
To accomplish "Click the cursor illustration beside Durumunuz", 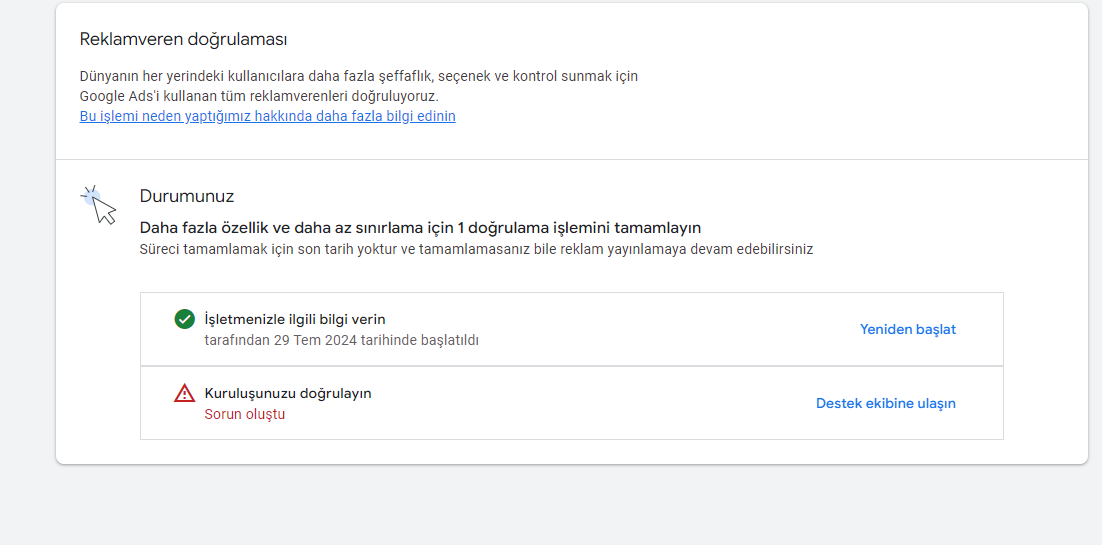I will point(98,205).
